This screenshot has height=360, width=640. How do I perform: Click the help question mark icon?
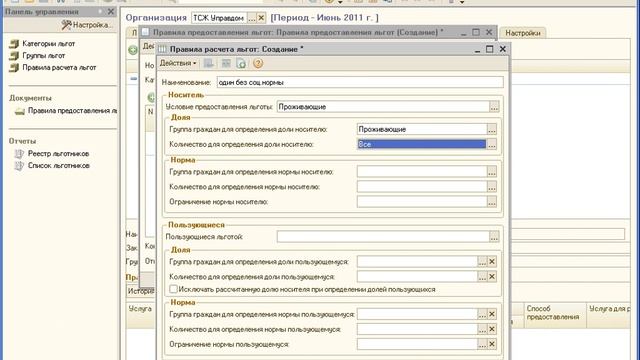pyautogui.click(x=258, y=63)
